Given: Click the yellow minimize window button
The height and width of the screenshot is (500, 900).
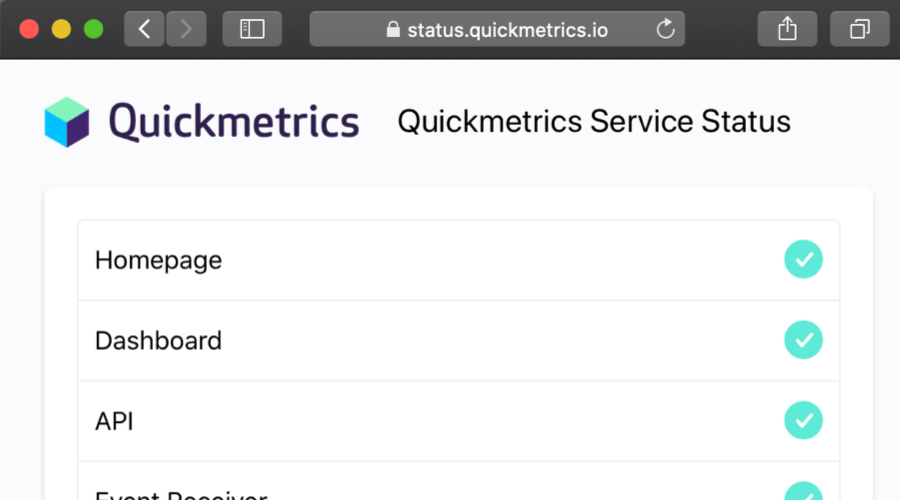Looking at the screenshot, I should [x=61, y=29].
